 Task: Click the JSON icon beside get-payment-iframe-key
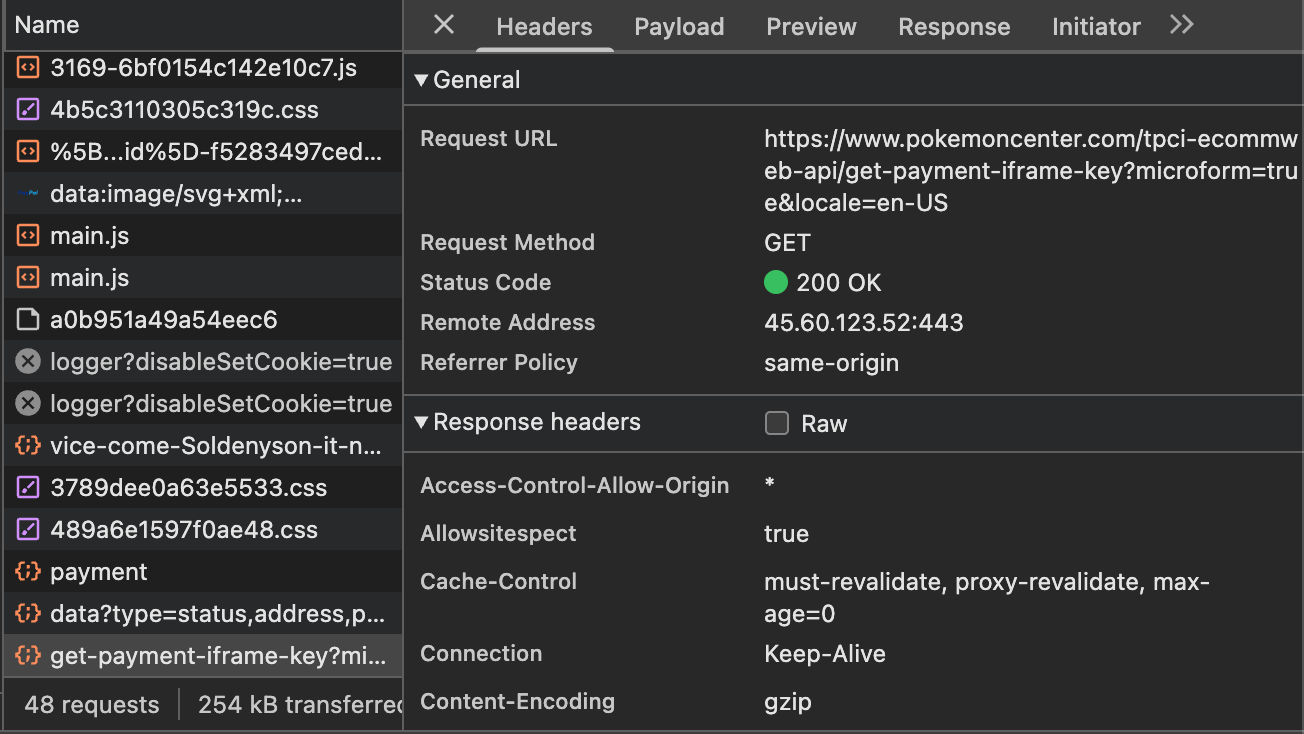point(28,656)
